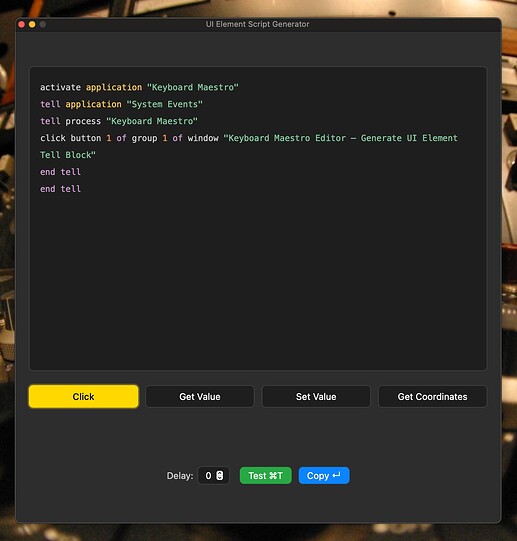Choose the Get Value action

tap(200, 396)
